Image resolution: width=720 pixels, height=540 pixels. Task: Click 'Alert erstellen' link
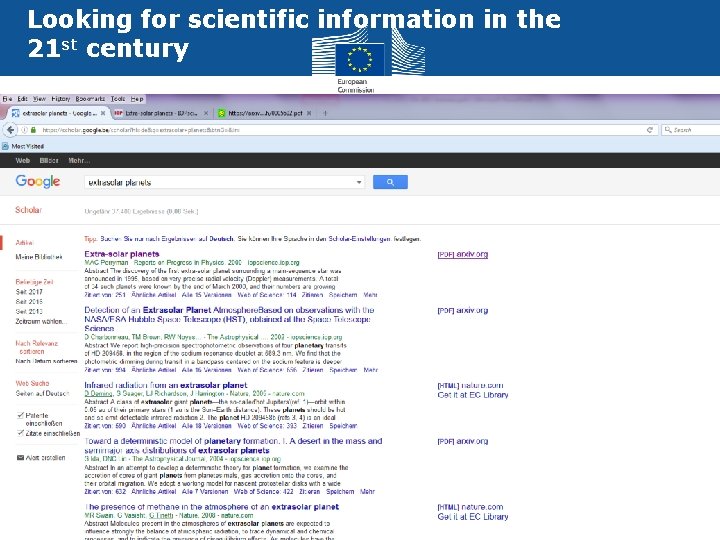click(45, 458)
